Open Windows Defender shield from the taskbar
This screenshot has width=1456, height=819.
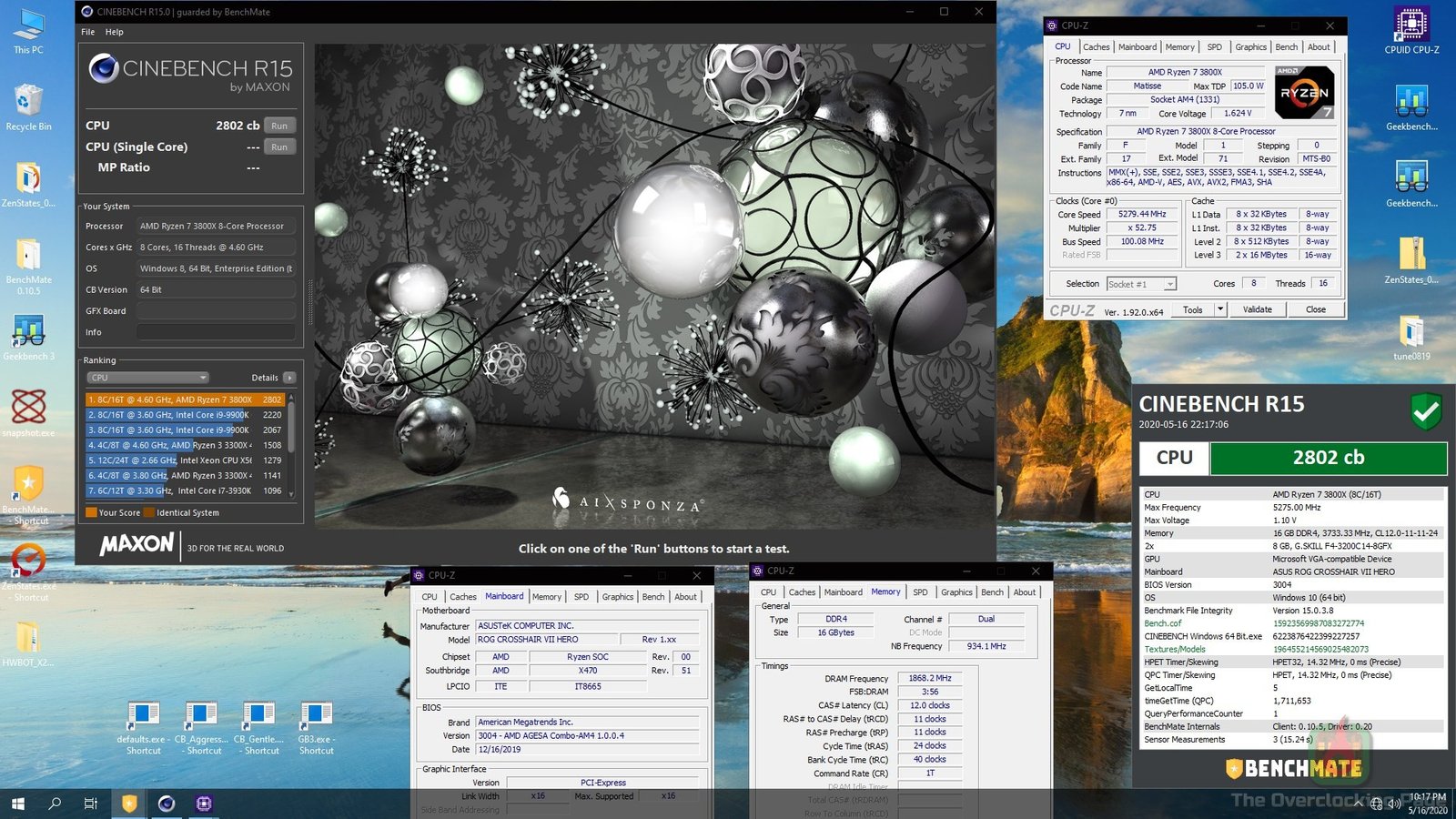click(128, 804)
